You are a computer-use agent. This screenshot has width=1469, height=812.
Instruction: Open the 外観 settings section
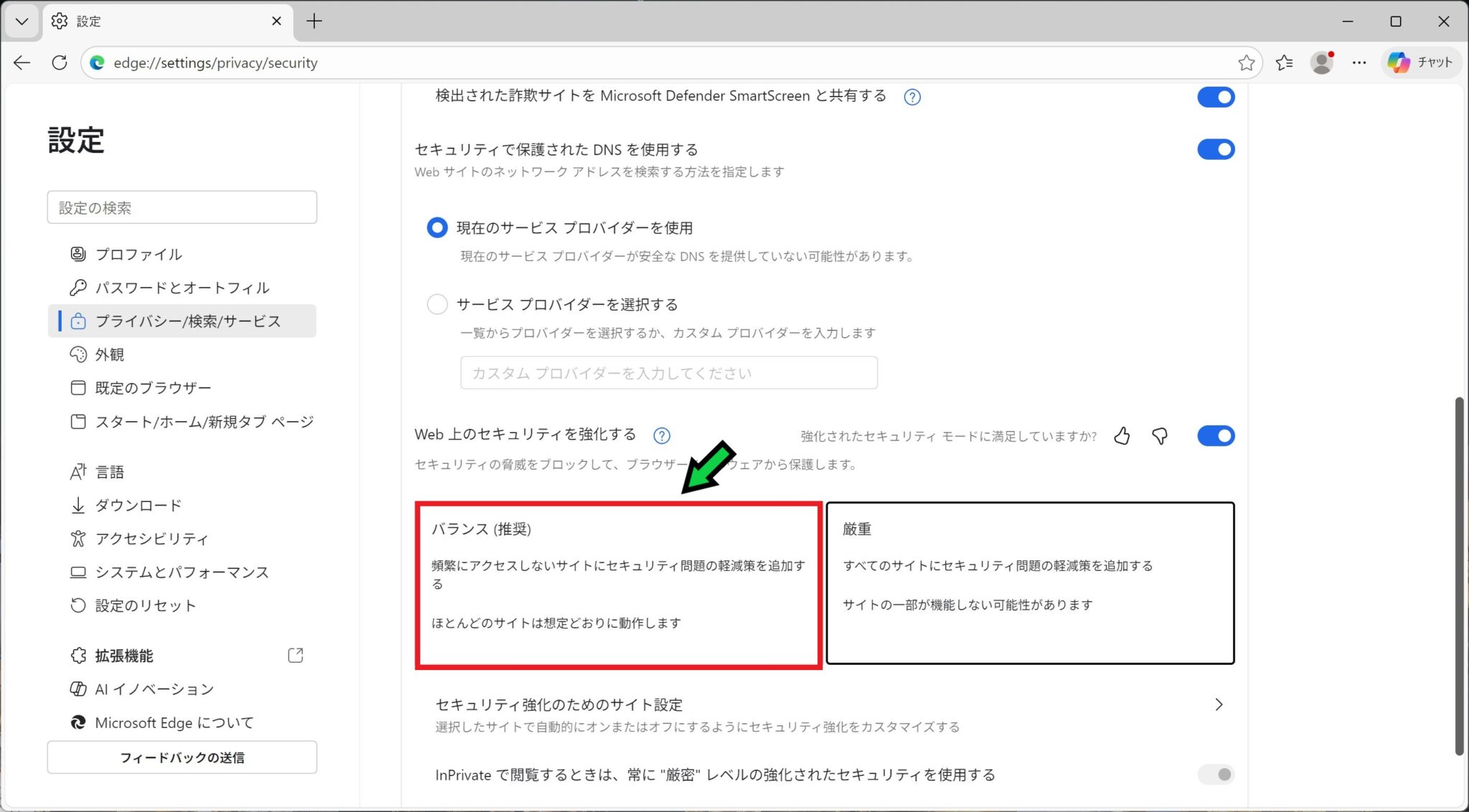point(110,354)
